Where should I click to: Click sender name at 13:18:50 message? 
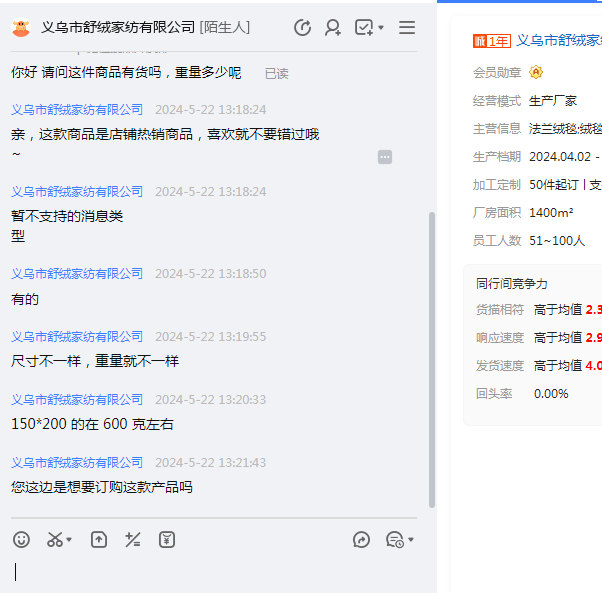(x=77, y=273)
